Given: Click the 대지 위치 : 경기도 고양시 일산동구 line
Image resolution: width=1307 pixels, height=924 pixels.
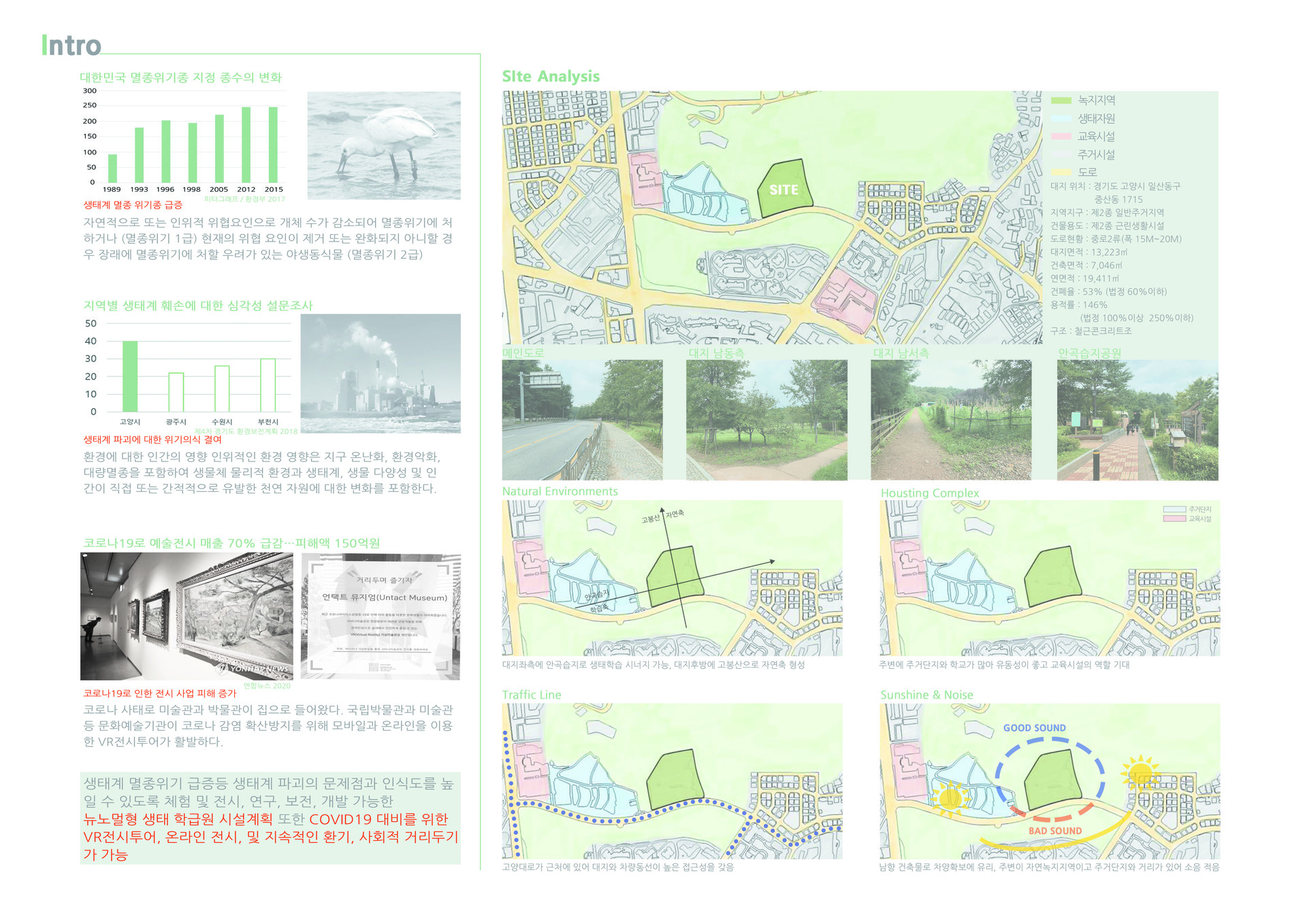Looking at the screenshot, I should click(1115, 186).
